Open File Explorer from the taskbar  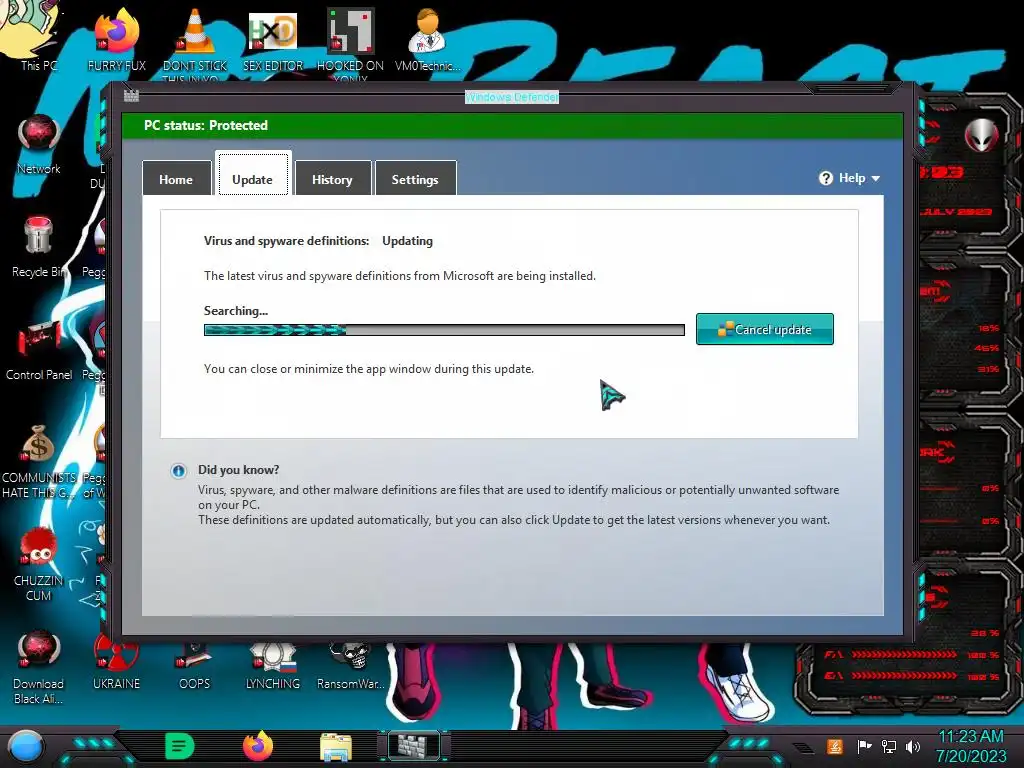click(x=336, y=746)
